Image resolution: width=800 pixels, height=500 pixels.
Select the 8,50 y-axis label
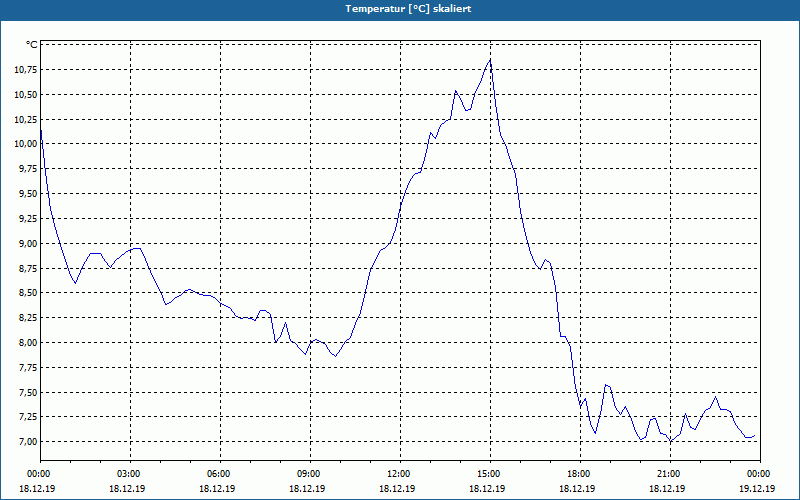(28, 293)
